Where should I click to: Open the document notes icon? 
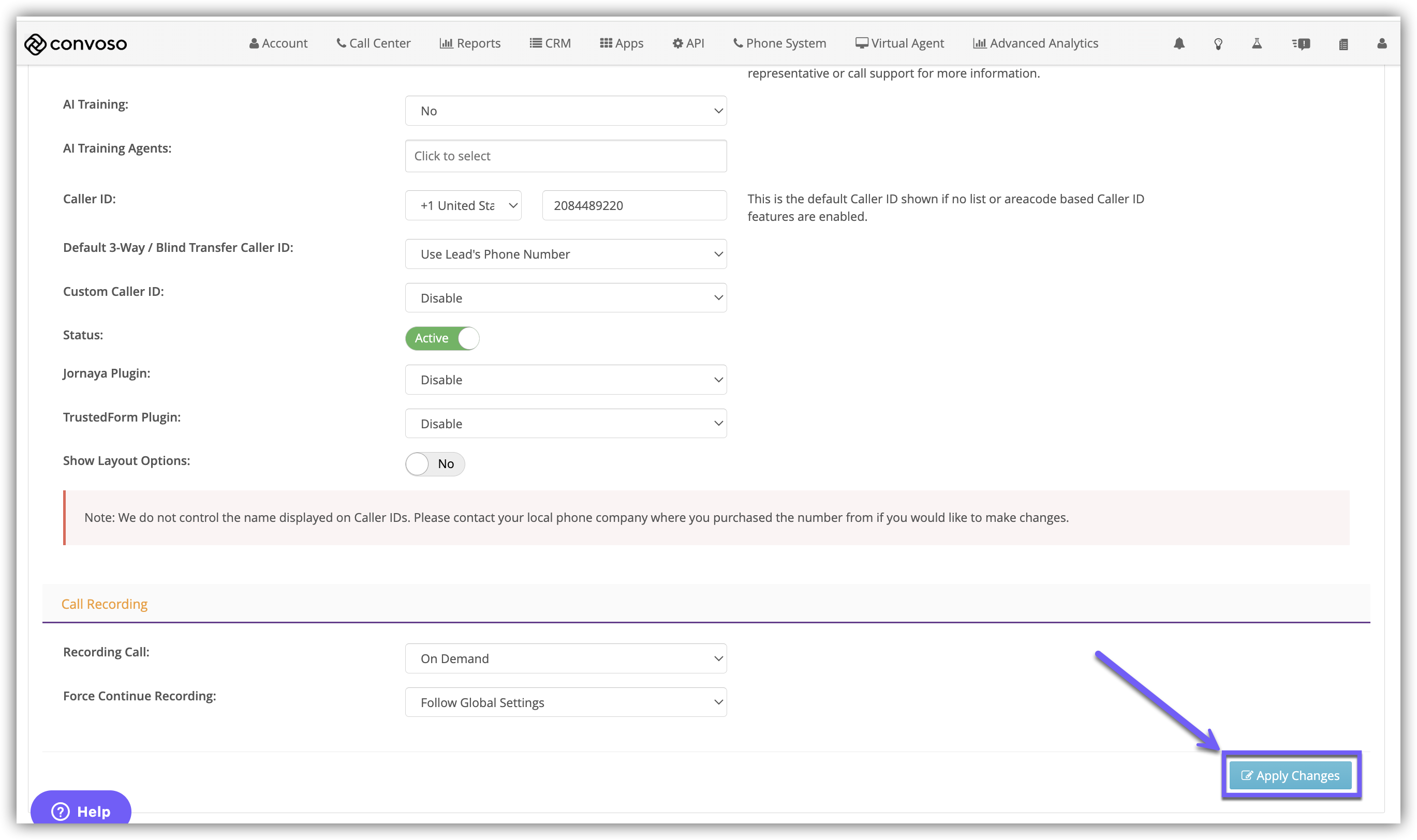tap(1343, 43)
